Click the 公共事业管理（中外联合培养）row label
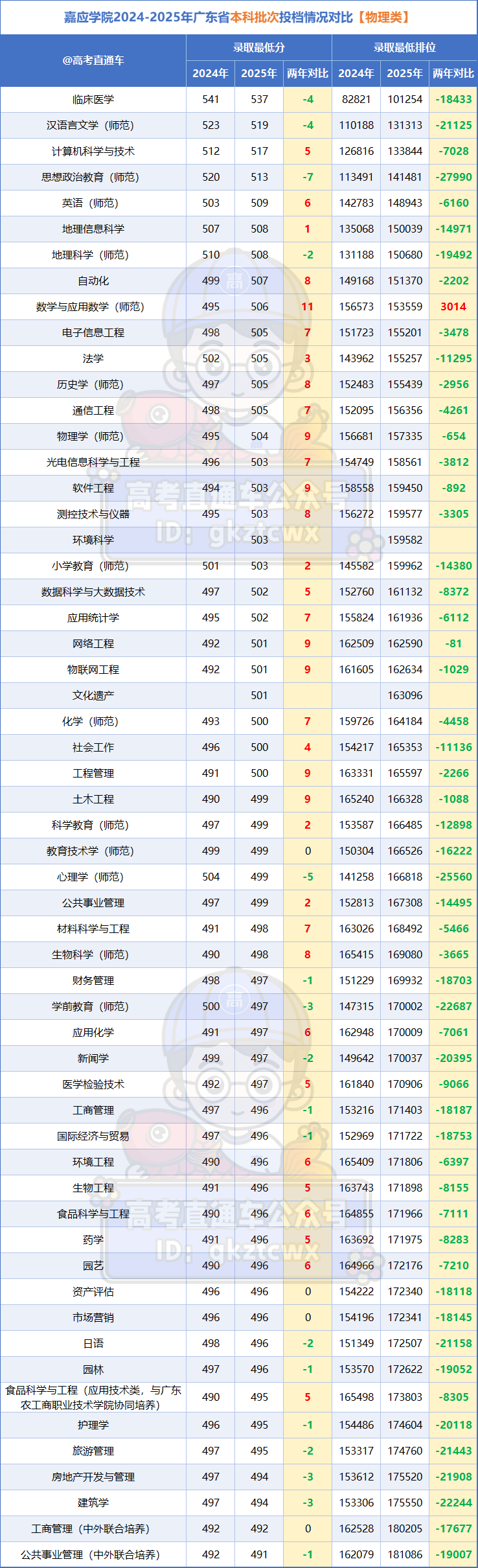 tap(93, 1554)
